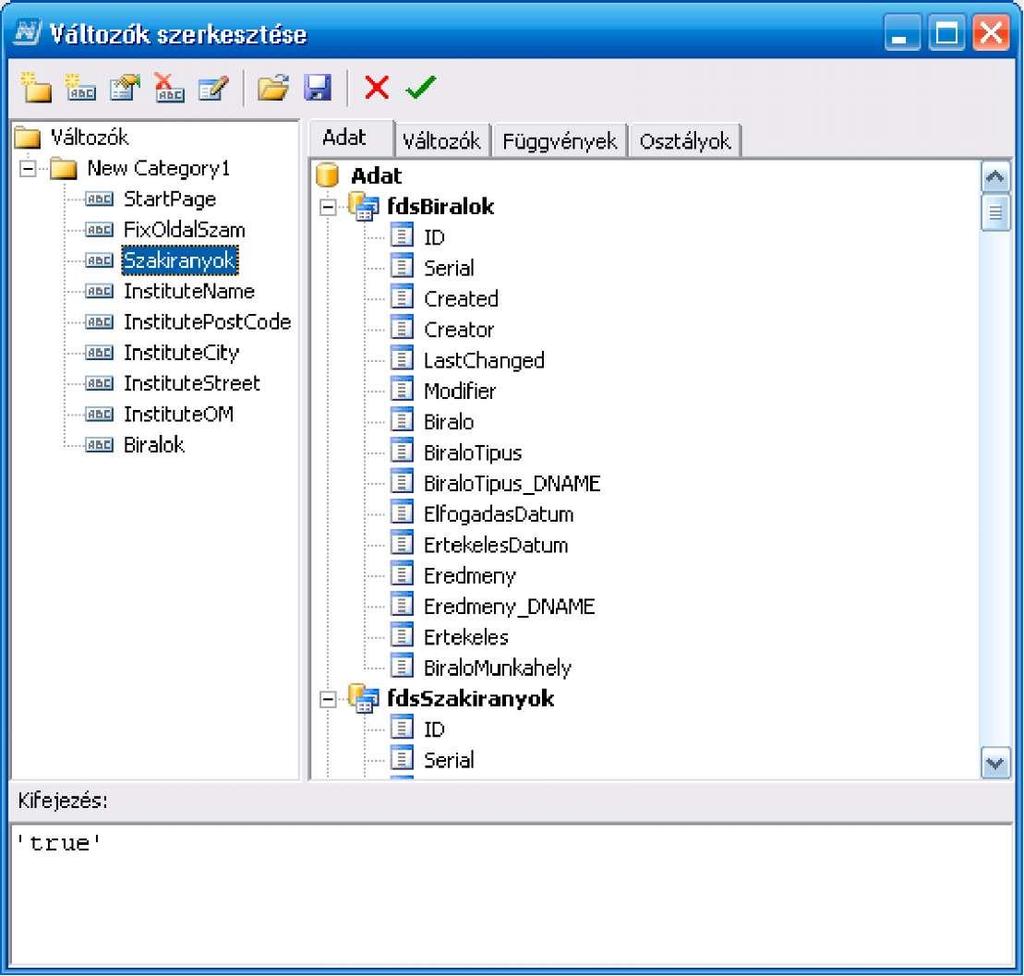Collapse the fdsSzakiranyok data source

328,699
